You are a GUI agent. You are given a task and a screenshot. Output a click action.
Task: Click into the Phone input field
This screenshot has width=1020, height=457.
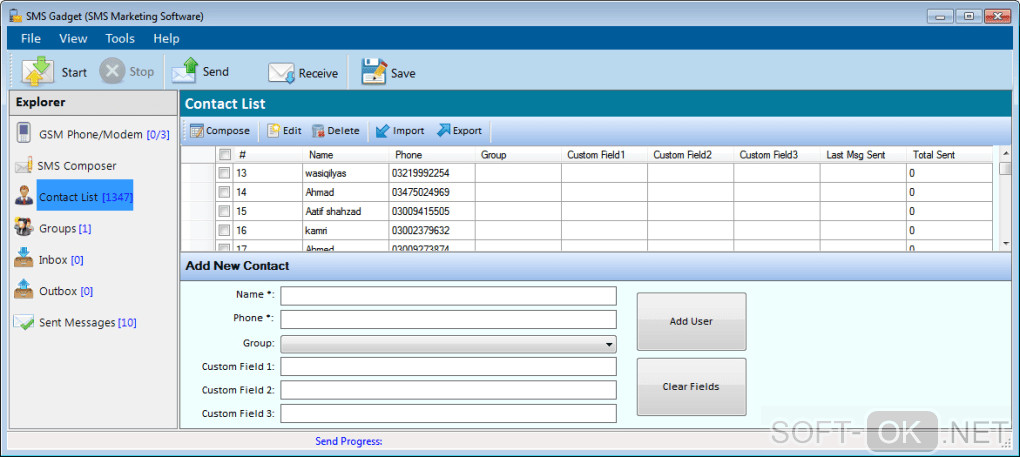(x=448, y=319)
